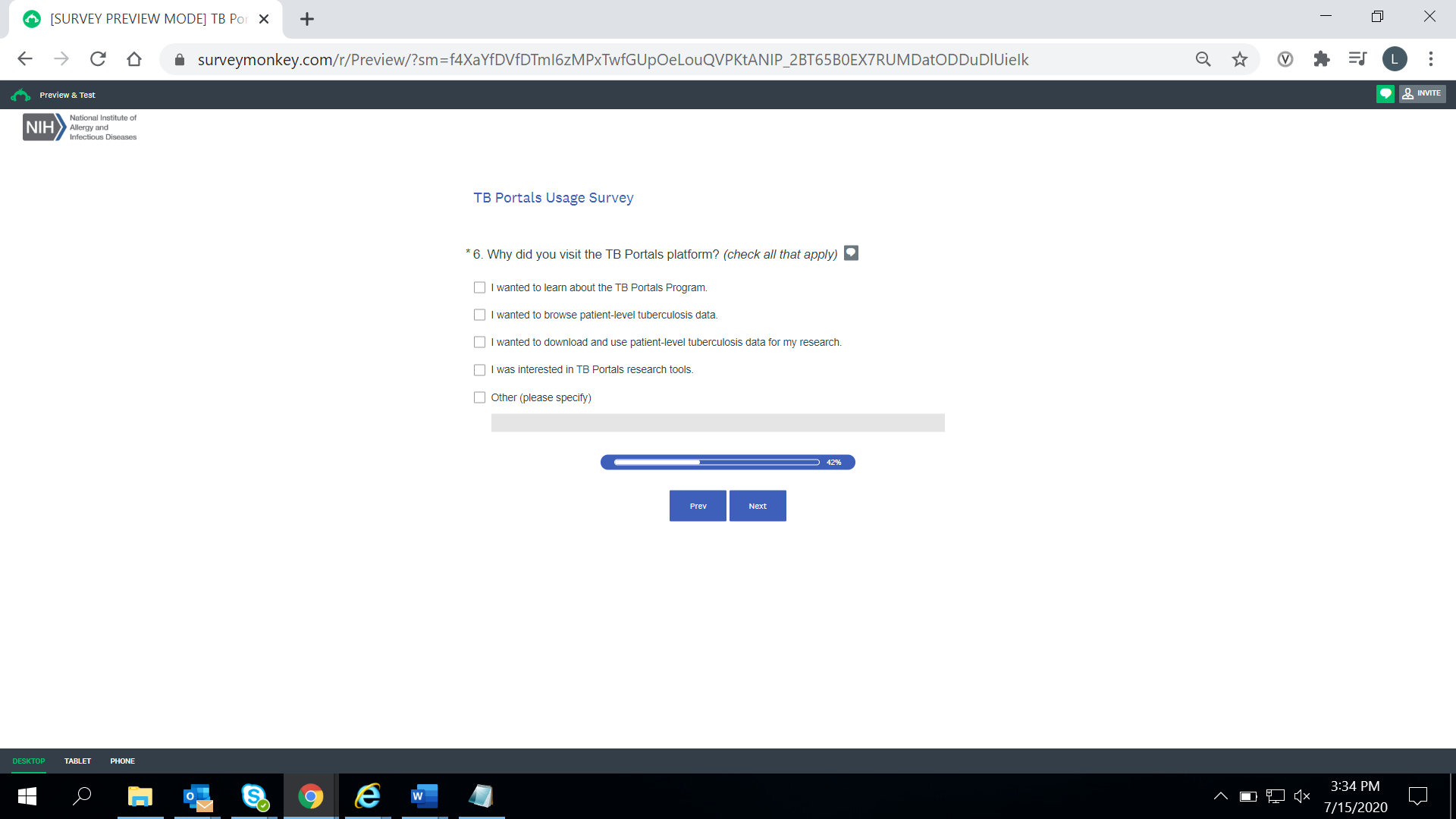Click the zoom magnifier icon in the address bar
Screen dimensions: 1456x819
(x=1203, y=59)
